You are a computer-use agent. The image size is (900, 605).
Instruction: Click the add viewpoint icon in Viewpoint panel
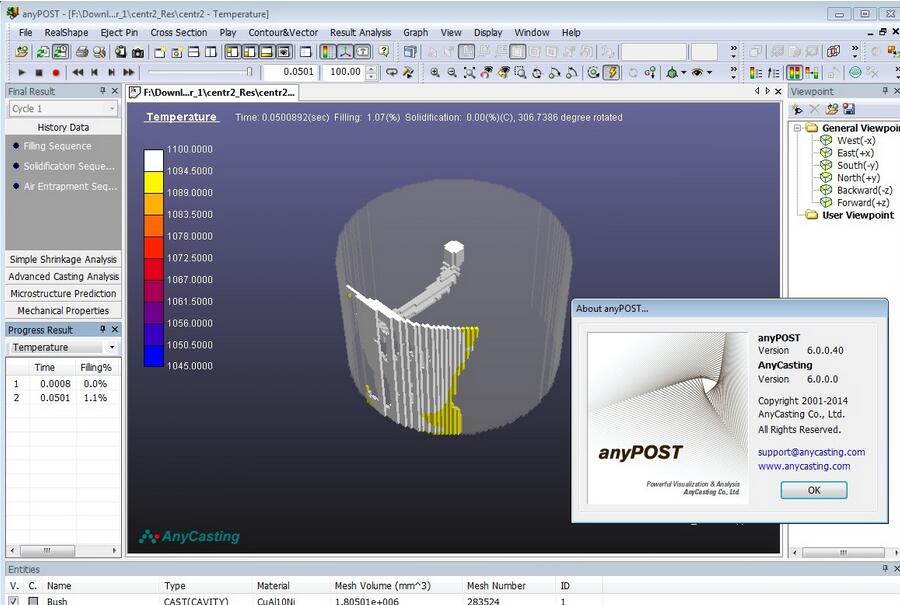click(798, 109)
